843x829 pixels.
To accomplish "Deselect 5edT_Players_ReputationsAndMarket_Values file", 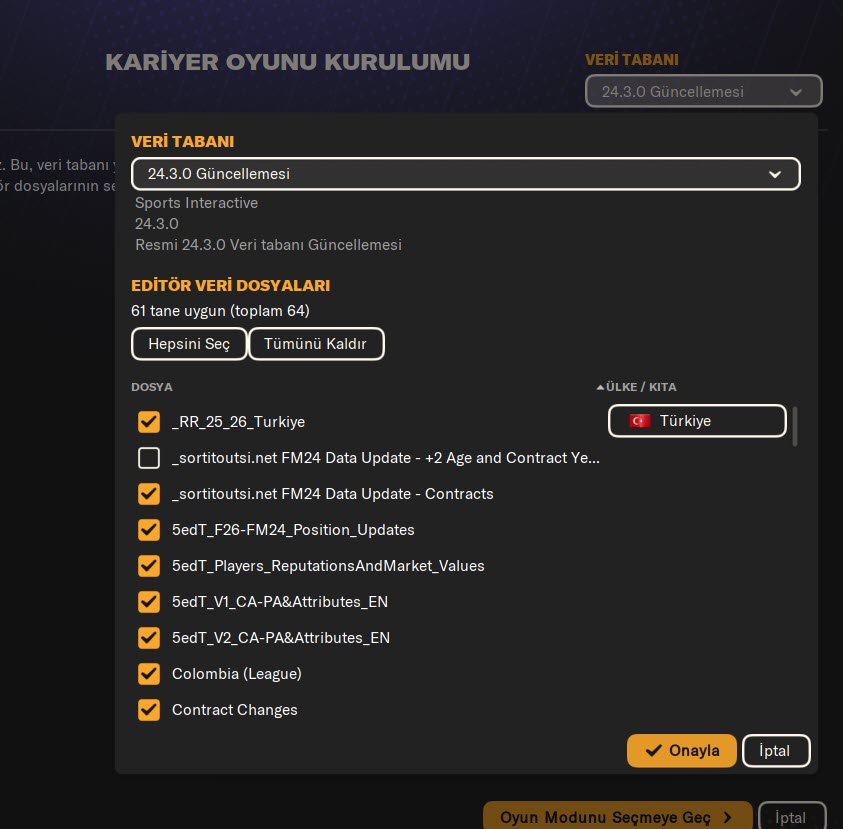I will click(149, 566).
